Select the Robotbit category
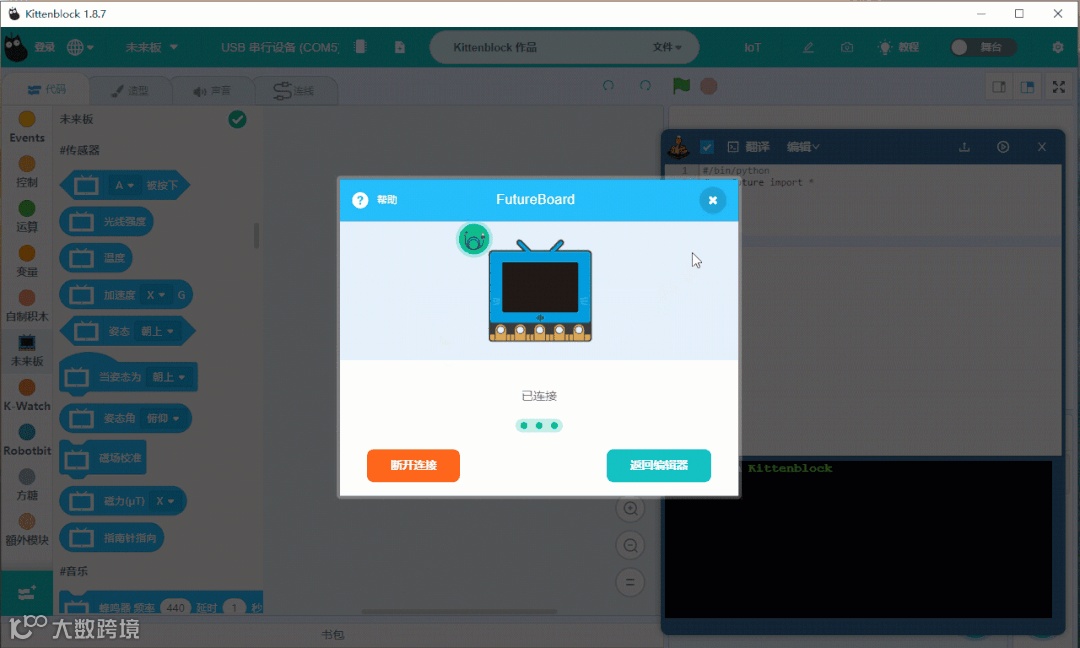The image size is (1080, 648). (x=27, y=441)
